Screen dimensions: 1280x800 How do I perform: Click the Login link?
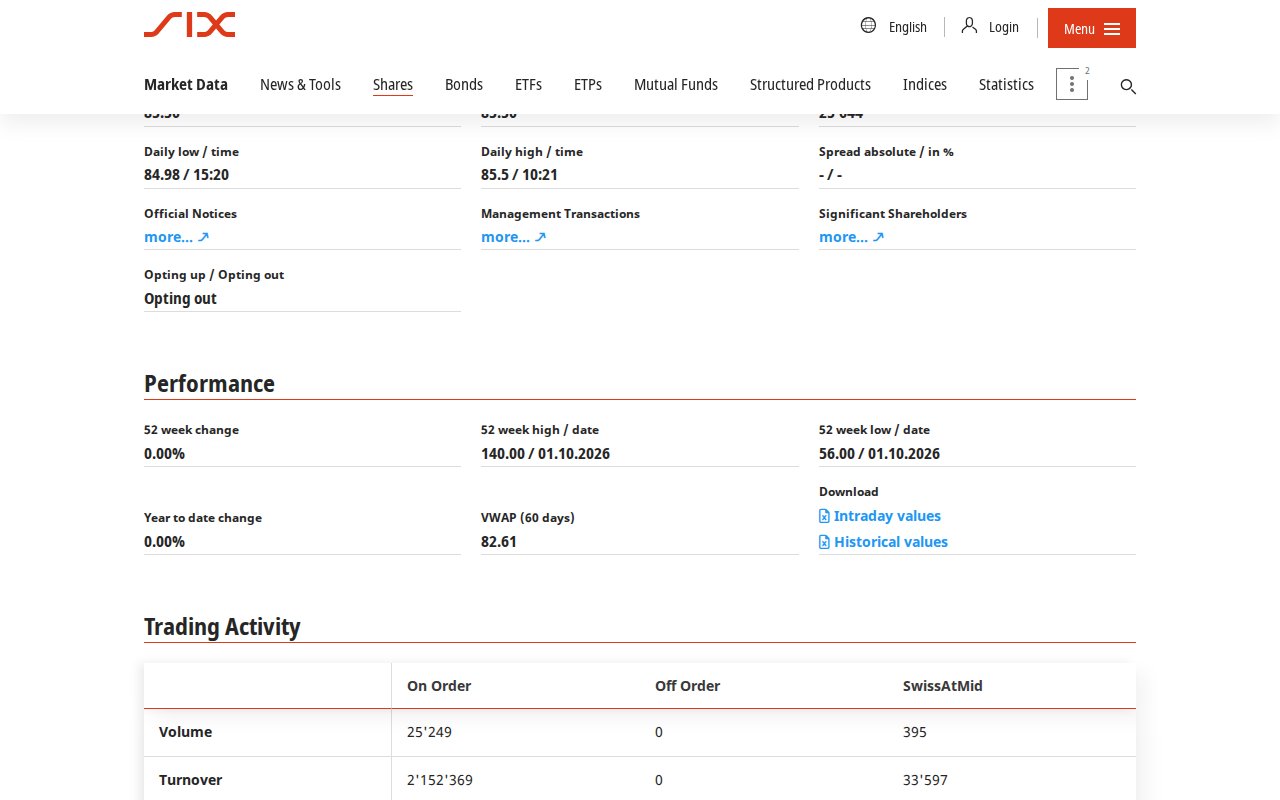coord(1004,27)
